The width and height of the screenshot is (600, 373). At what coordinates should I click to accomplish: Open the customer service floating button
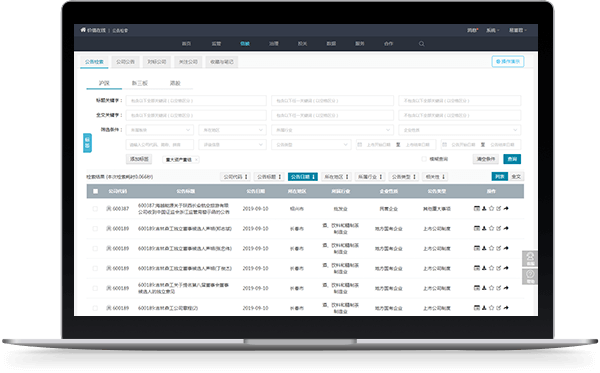530,259
